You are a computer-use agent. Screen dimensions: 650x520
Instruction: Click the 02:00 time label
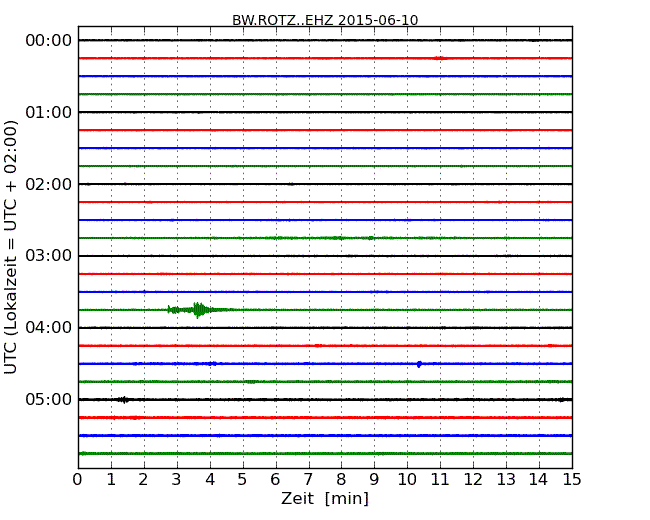tap(49, 184)
